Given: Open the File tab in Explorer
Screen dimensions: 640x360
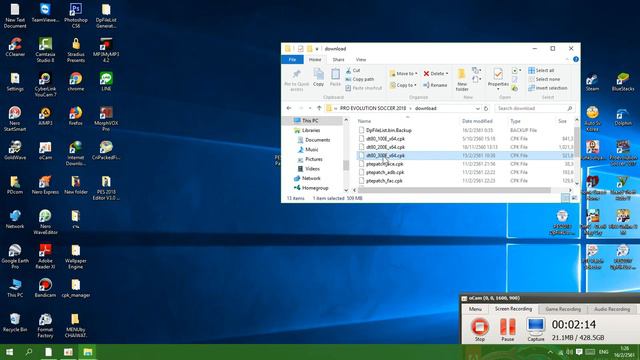Looking at the screenshot, I should pos(292,60).
